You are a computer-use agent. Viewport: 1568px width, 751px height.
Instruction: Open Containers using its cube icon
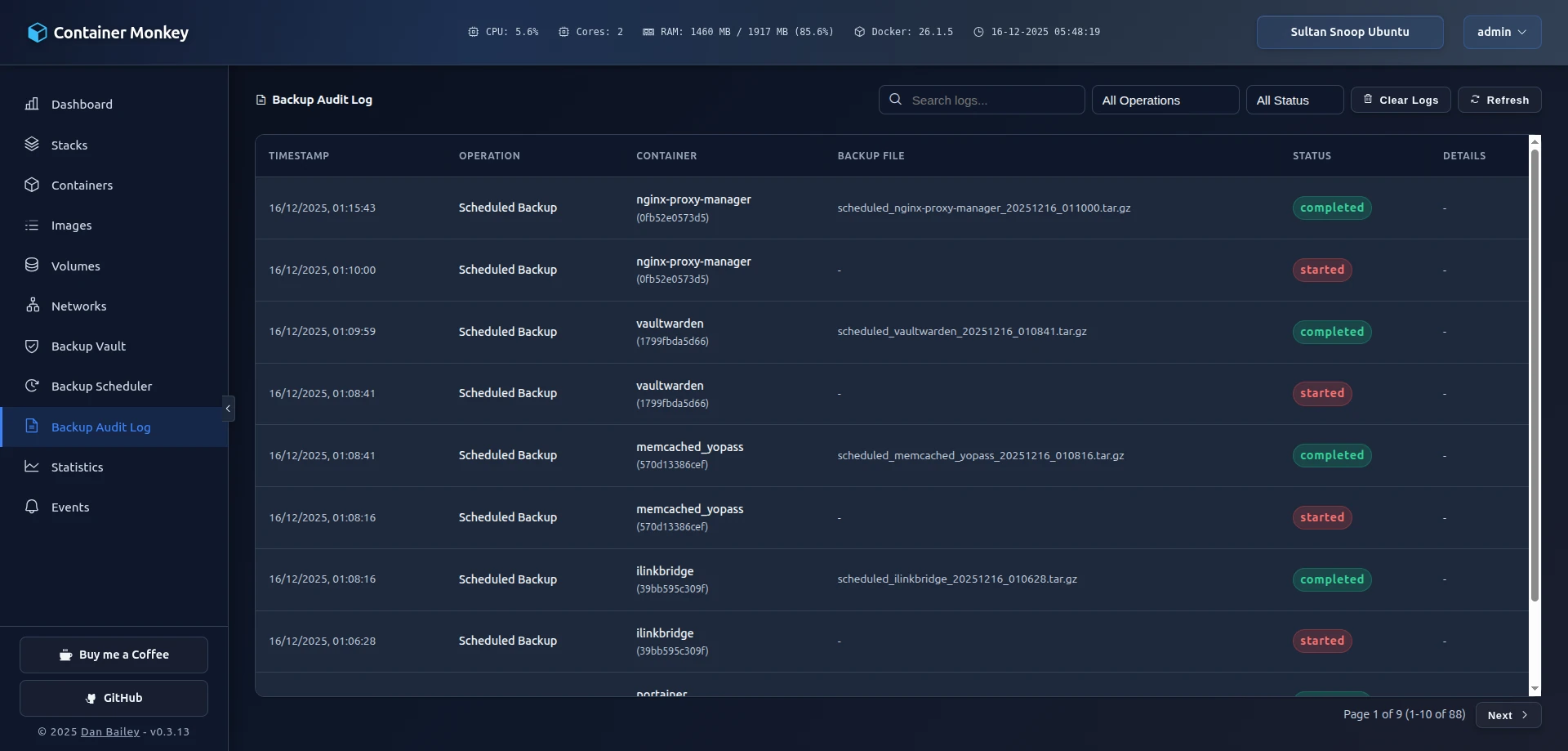(x=32, y=185)
